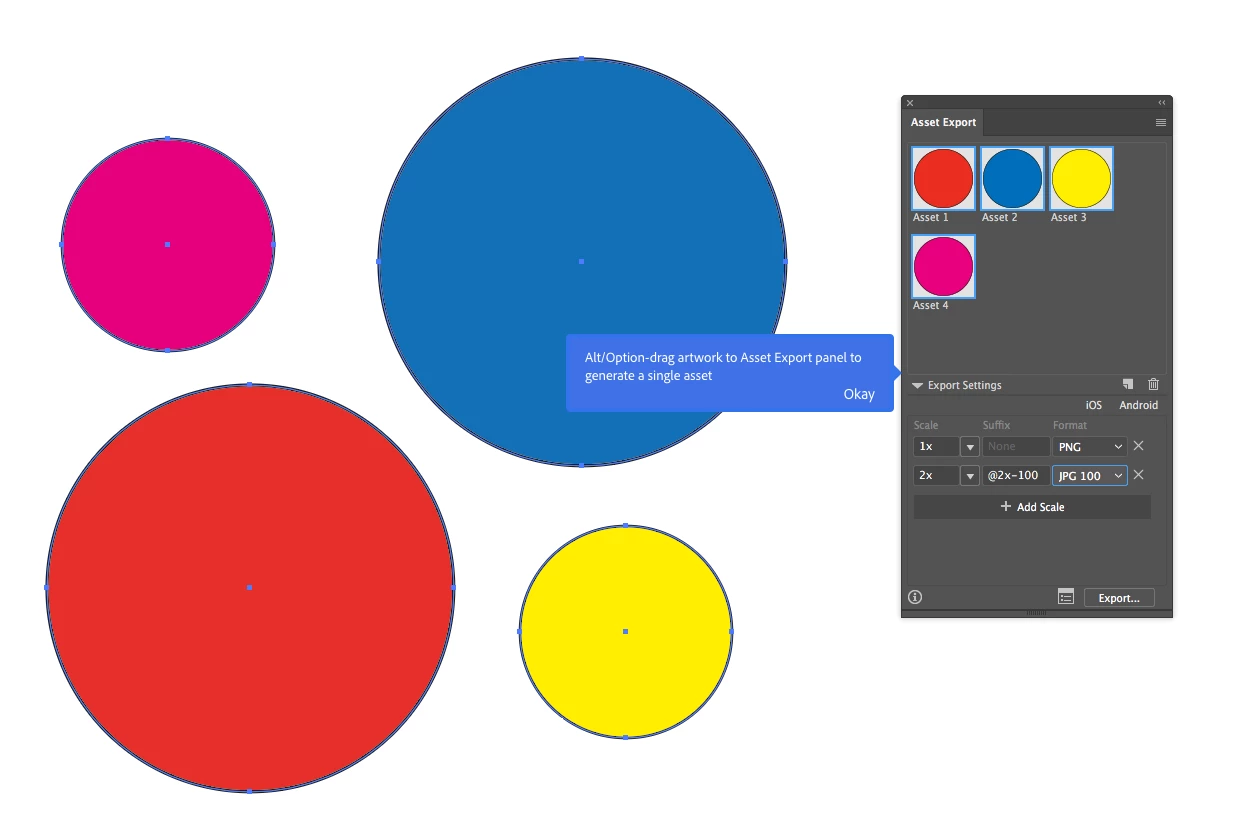This screenshot has width=1253, height=825.
Task: Switch to the Asset Export tab
Action: click(943, 122)
